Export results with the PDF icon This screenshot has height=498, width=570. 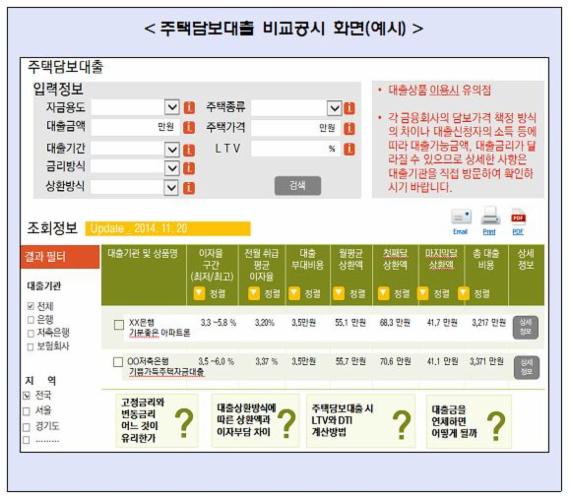[x=518, y=221]
